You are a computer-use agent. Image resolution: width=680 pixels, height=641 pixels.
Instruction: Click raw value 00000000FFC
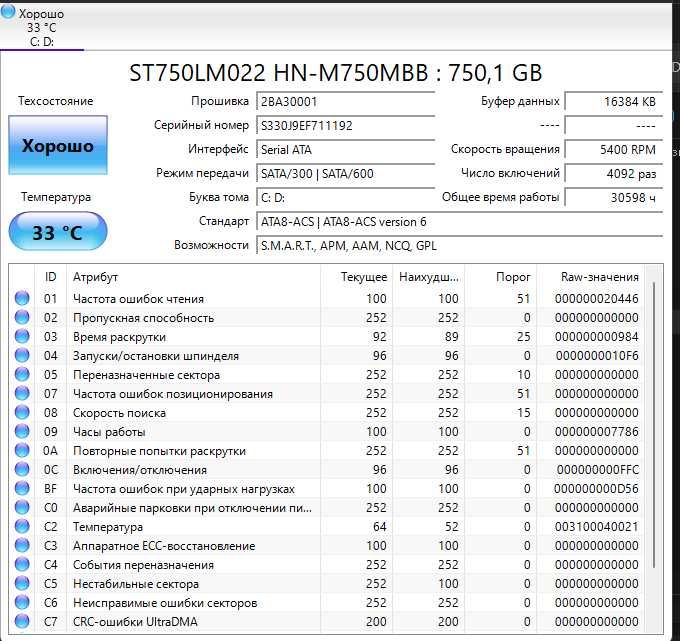point(598,470)
